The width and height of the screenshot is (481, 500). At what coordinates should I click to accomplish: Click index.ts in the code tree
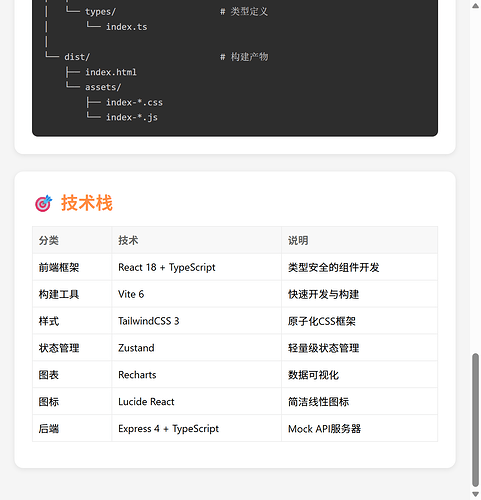click(127, 27)
